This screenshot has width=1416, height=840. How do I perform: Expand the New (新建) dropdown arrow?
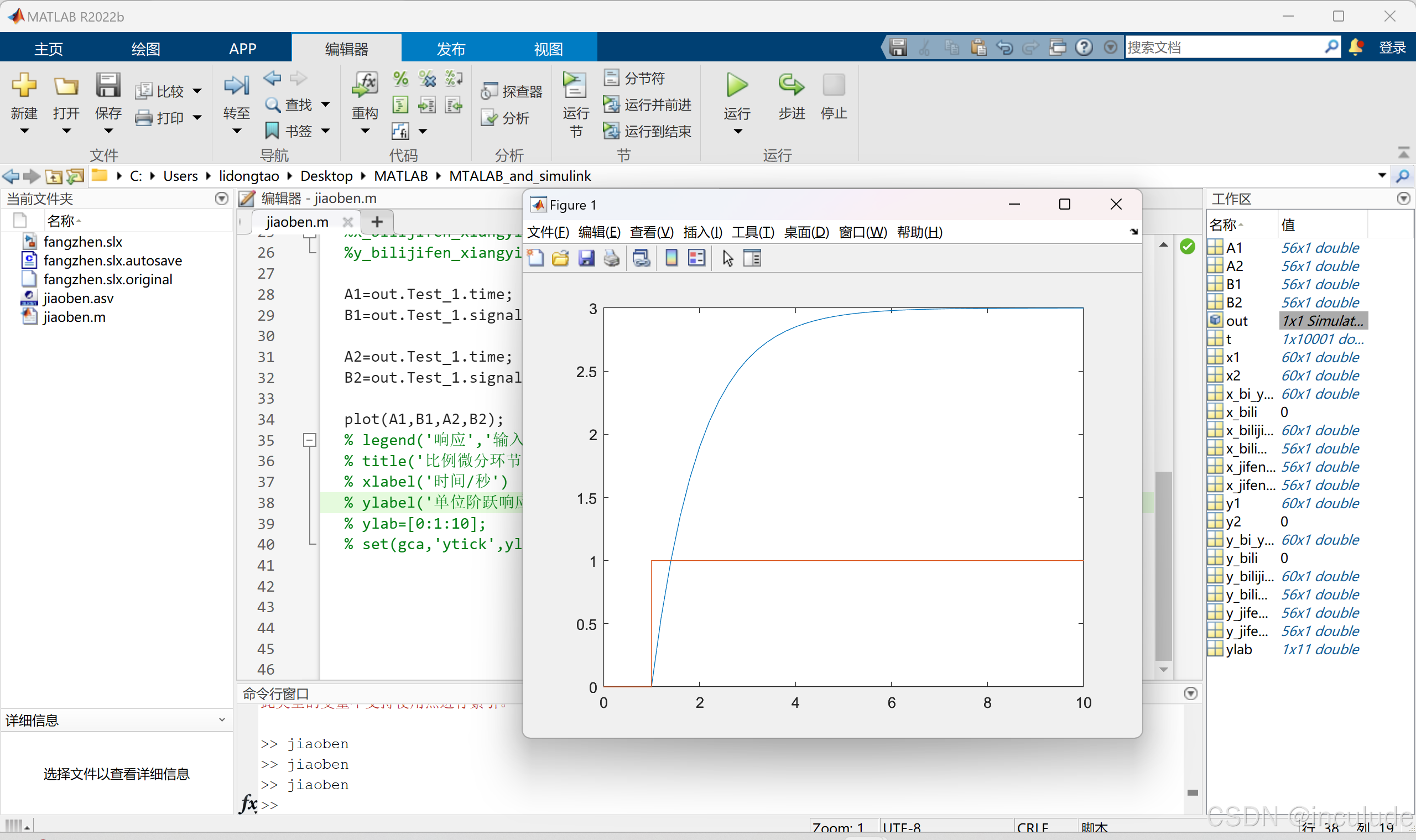click(24, 131)
